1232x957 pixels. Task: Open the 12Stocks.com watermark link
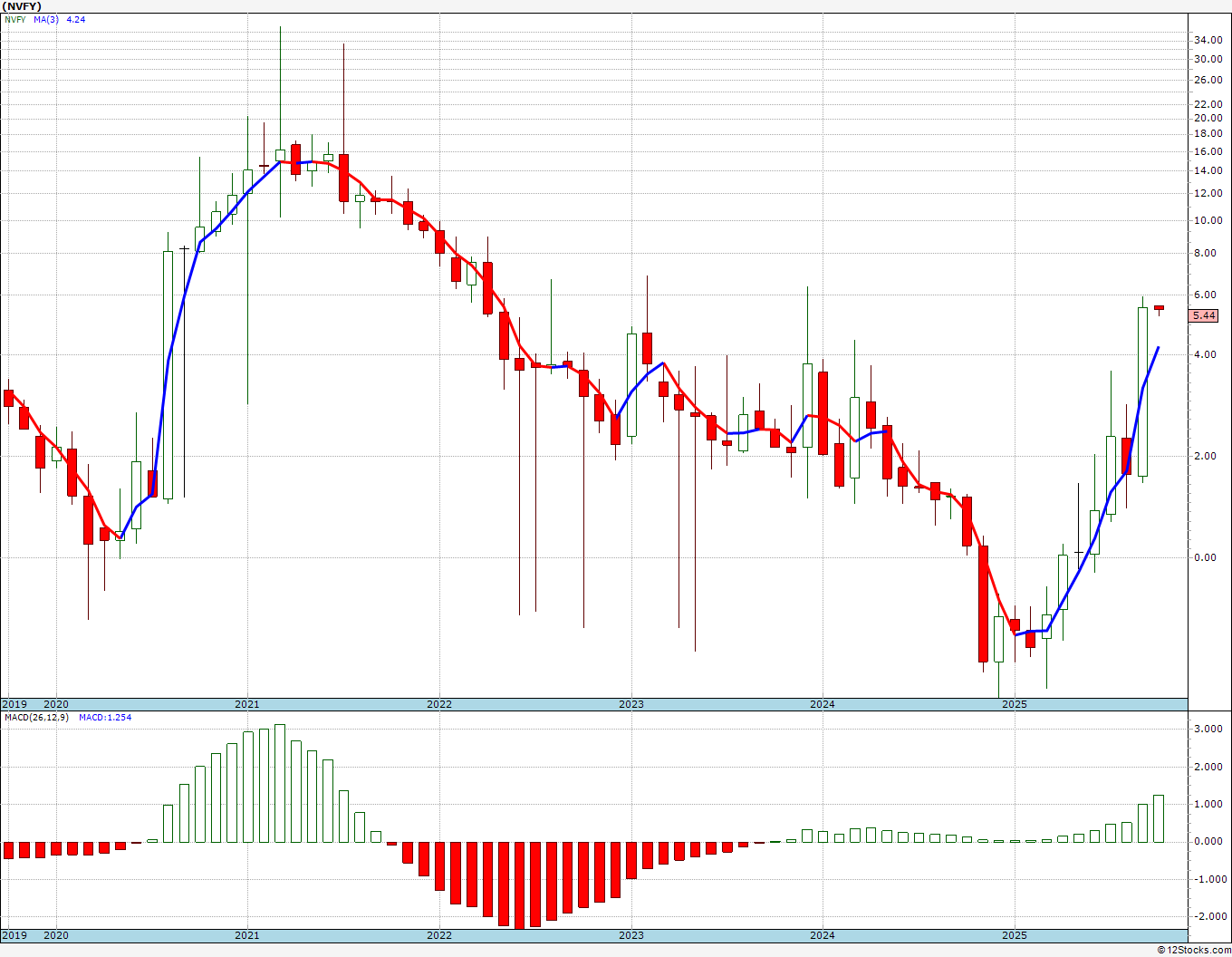pyautogui.click(x=1192, y=950)
